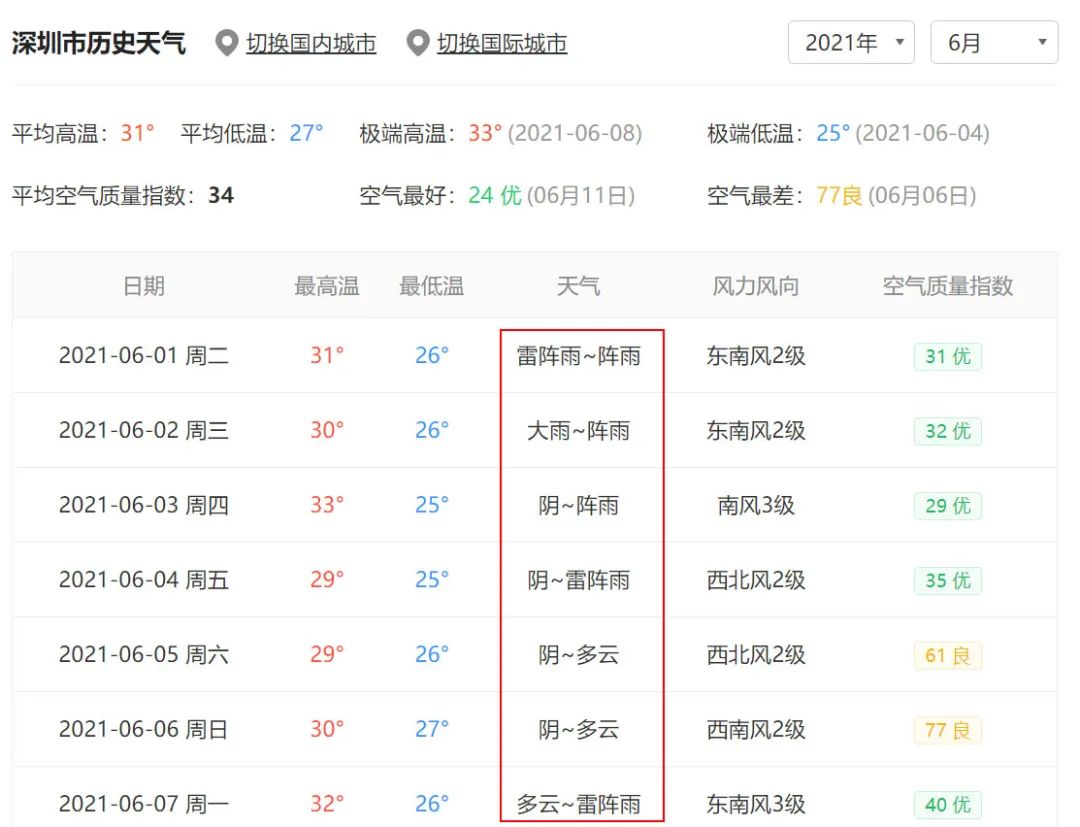Select the 31 优 air quality badge
The image size is (1080, 827).
click(x=947, y=356)
